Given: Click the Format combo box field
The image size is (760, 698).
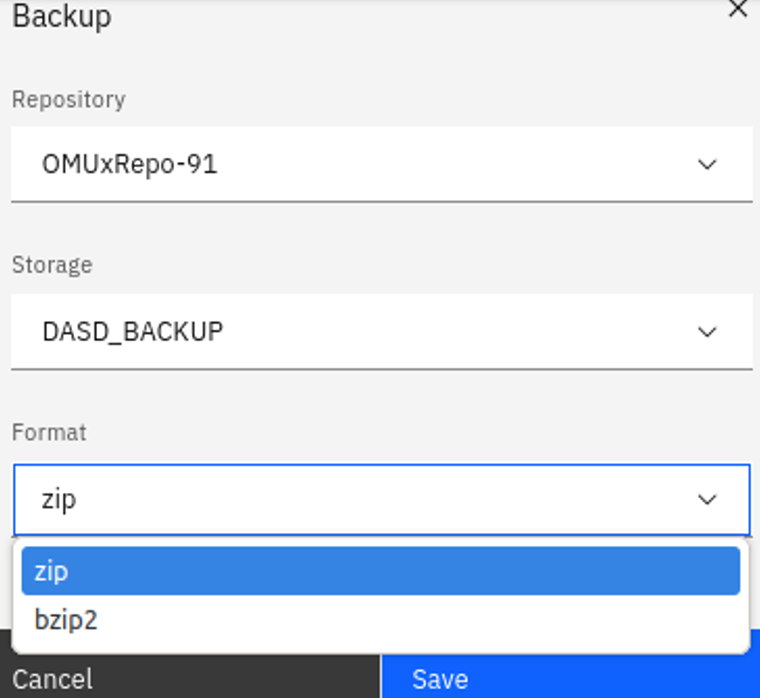Looking at the screenshot, I should coord(380,499).
